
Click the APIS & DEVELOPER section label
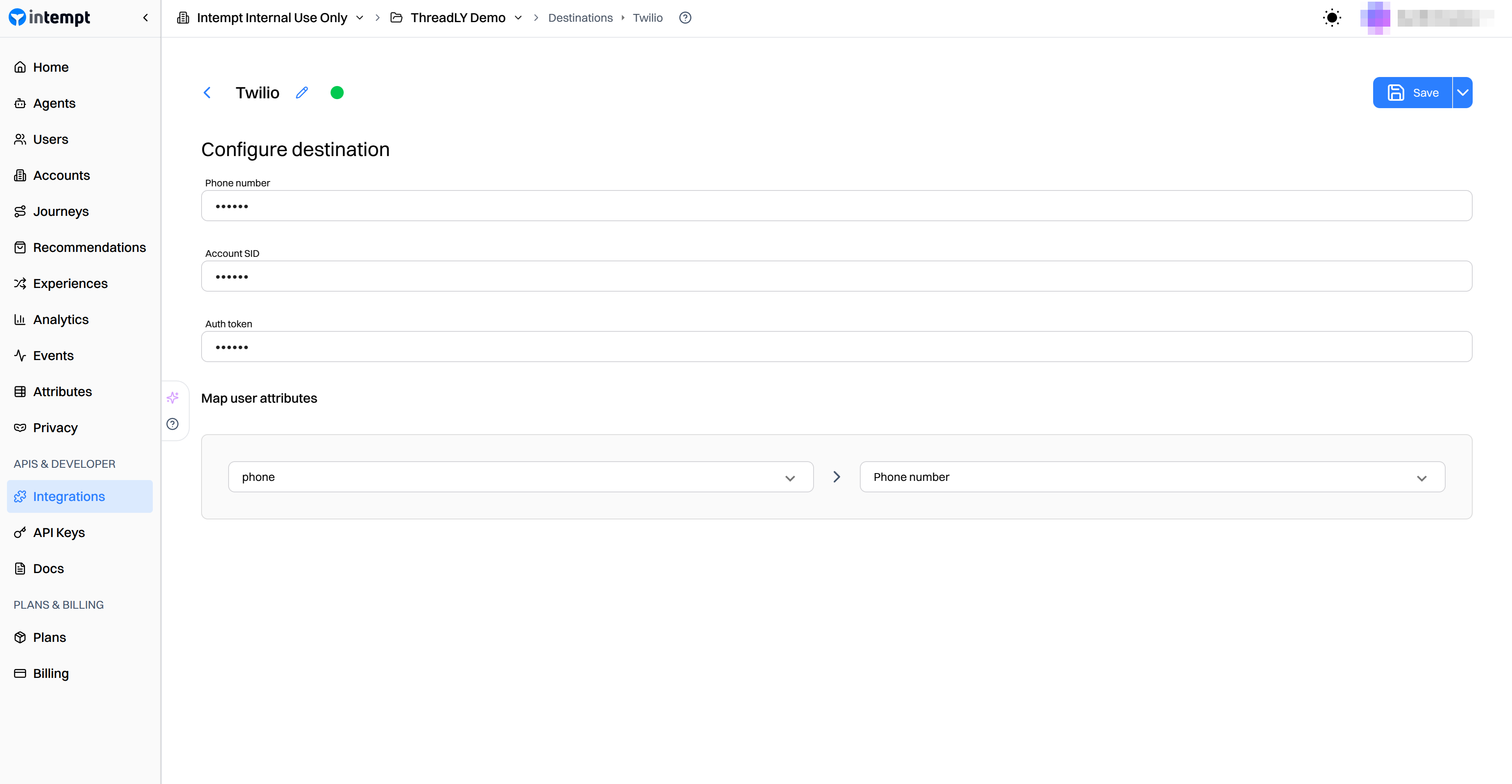tap(65, 464)
